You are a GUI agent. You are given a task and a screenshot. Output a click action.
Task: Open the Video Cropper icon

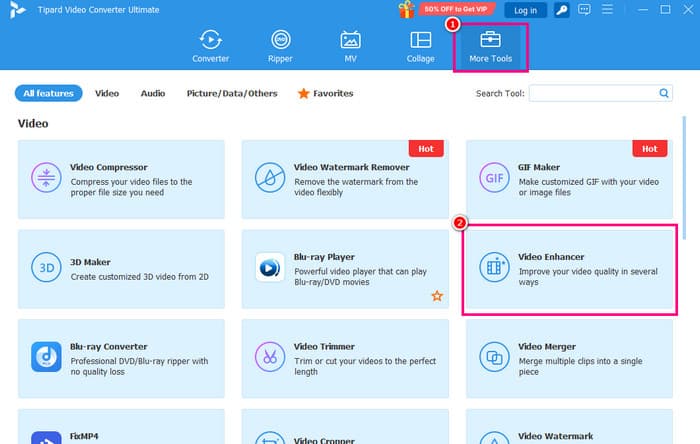pos(270,438)
